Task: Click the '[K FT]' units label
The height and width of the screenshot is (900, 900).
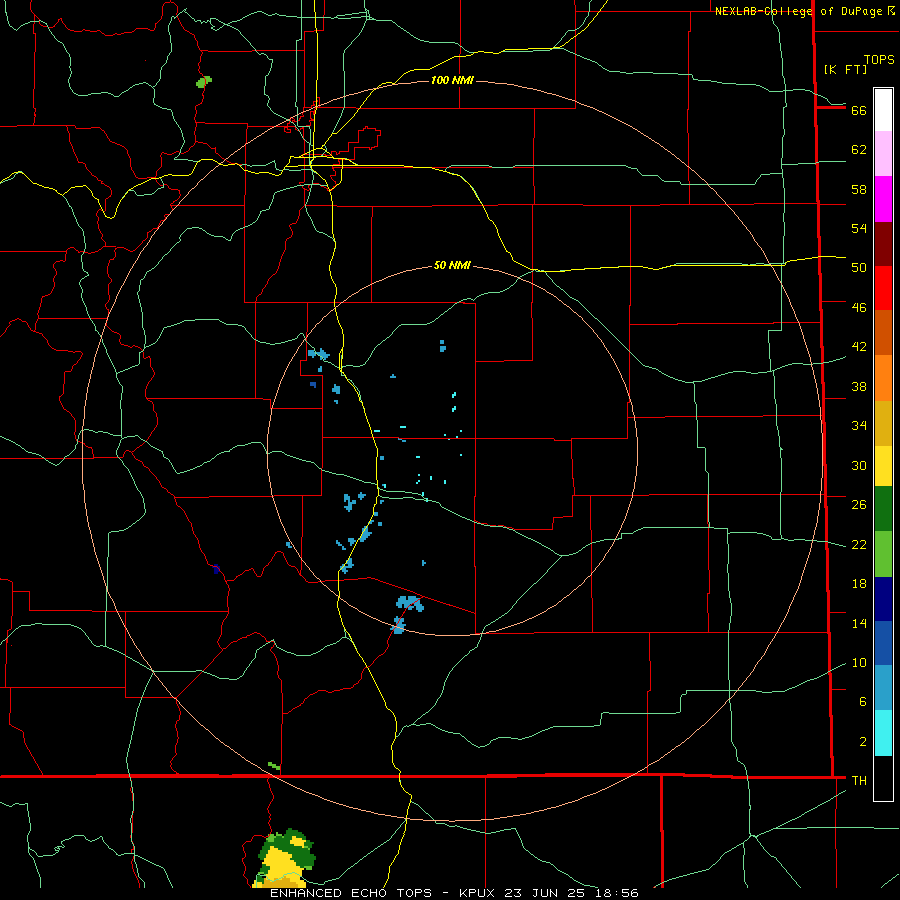Action: click(845, 69)
